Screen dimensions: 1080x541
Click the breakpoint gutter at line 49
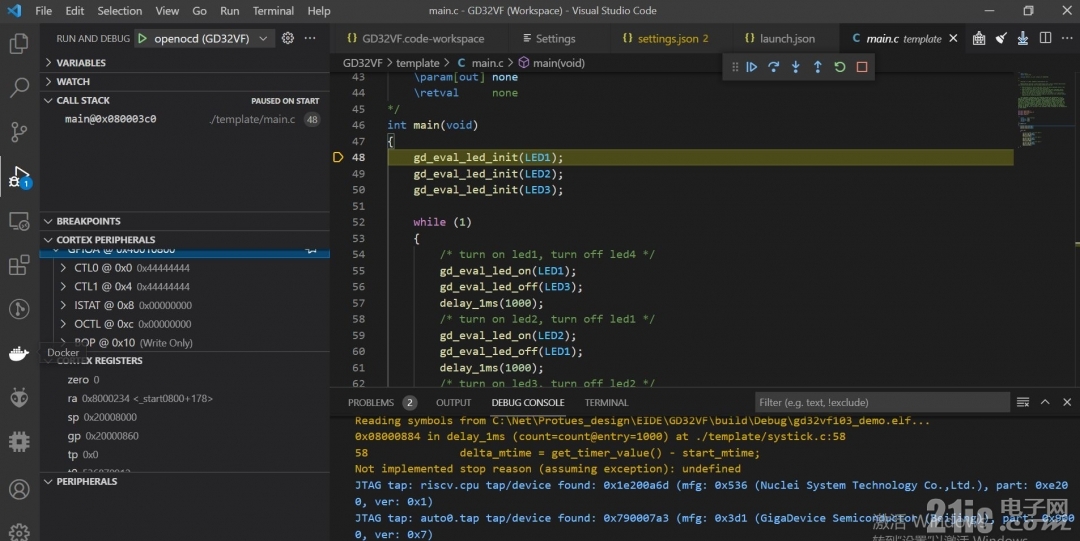tap(338, 174)
